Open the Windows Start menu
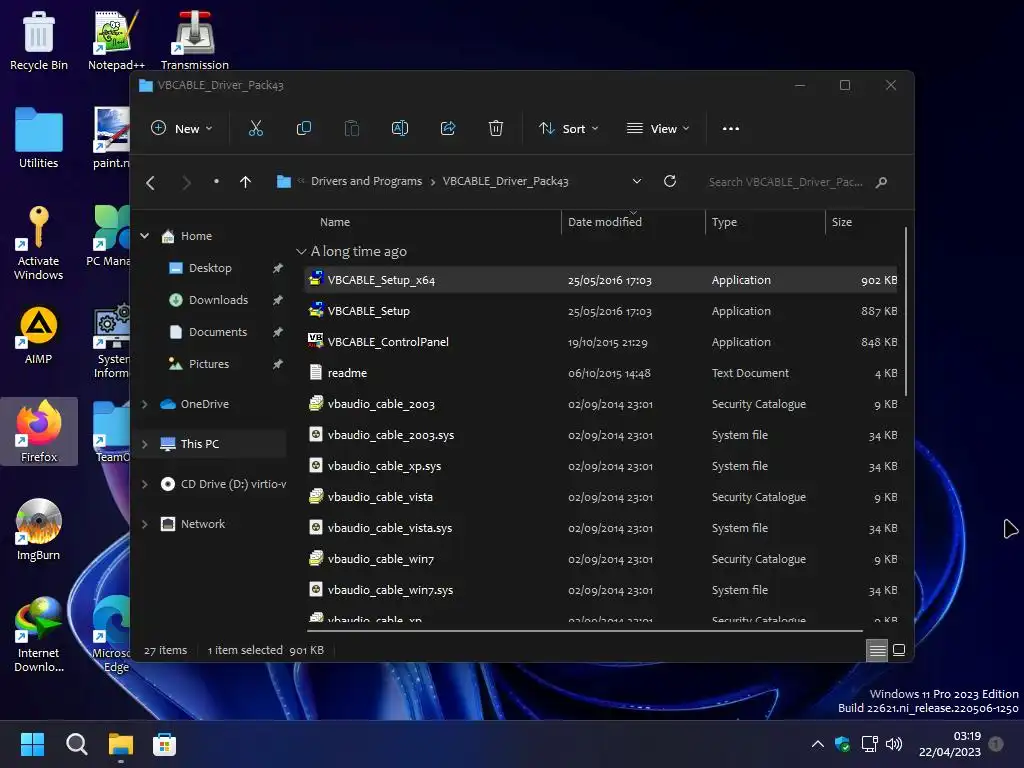 (32, 744)
